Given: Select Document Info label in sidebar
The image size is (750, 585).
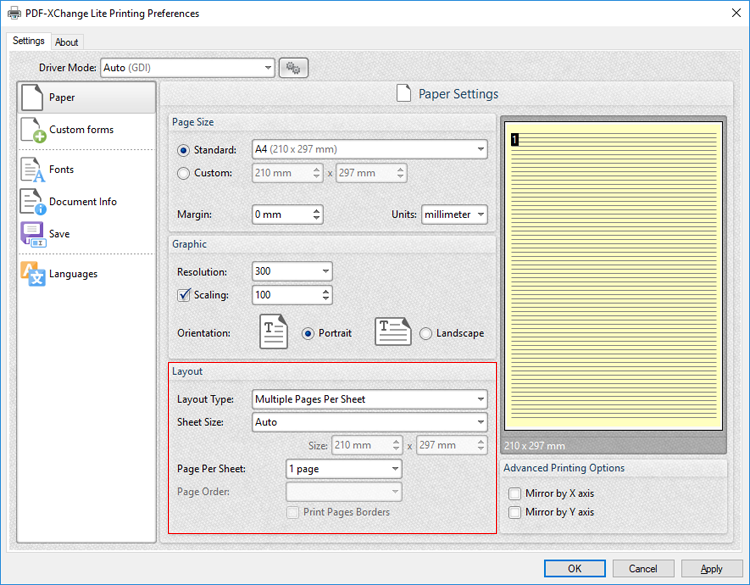Looking at the screenshot, I should tap(83, 202).
